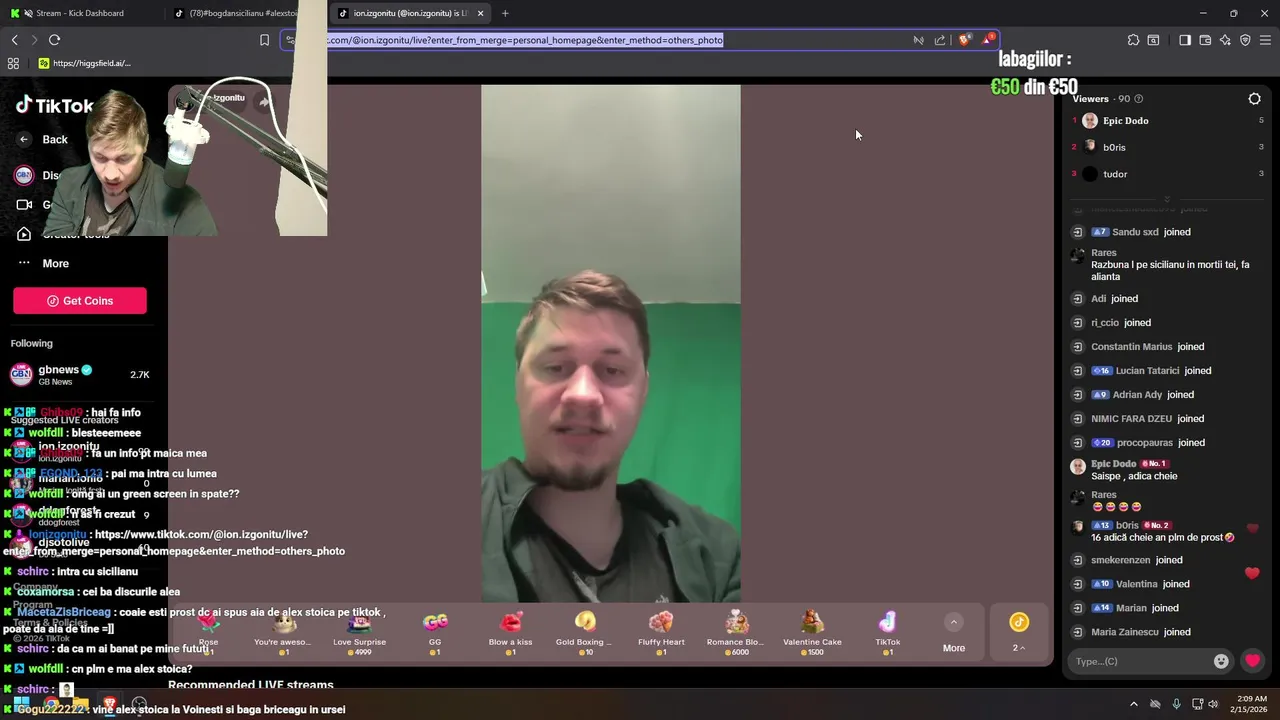This screenshot has width=1280, height=720.
Task: Click the live stream video
Action: [x=611, y=344]
